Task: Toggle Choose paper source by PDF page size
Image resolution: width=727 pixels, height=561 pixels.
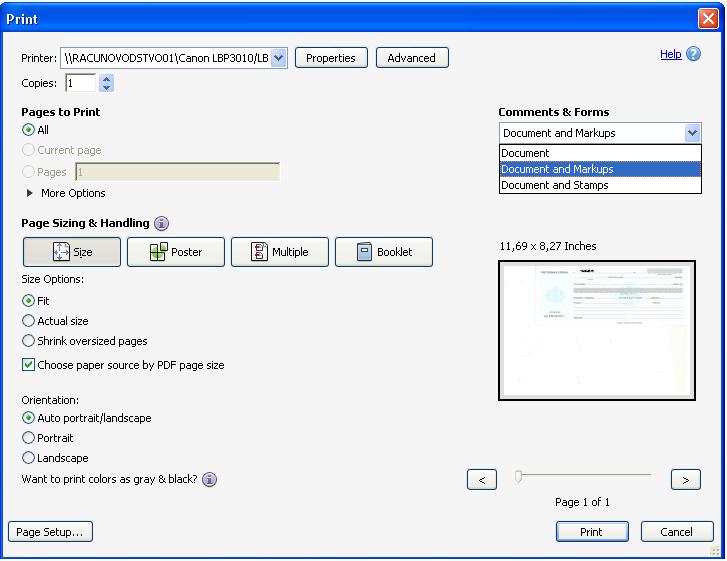Action: point(28,365)
